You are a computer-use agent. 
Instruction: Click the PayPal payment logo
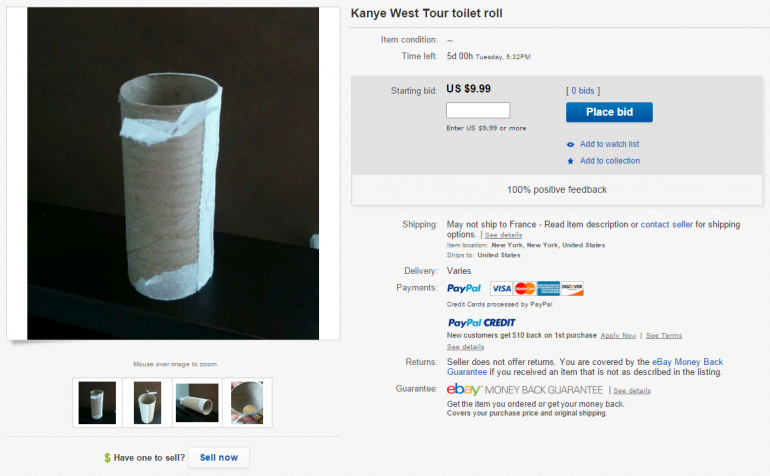pyautogui.click(x=464, y=289)
